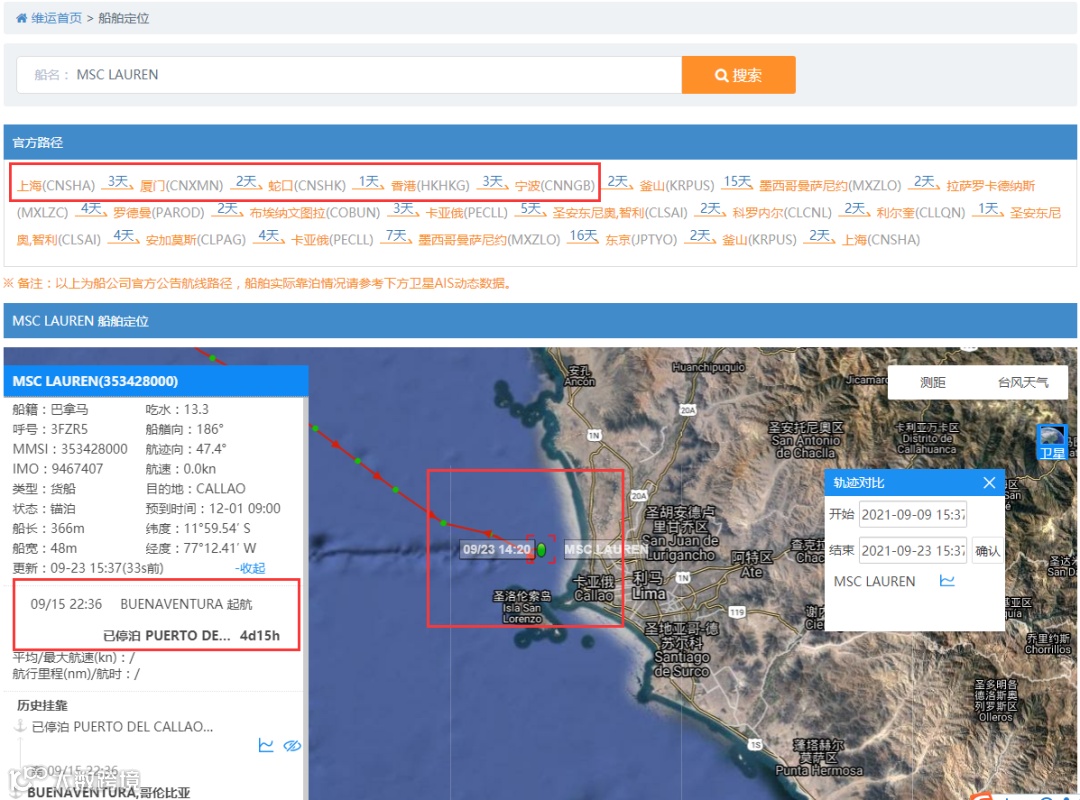Select 上海(CNSHA) first port in route
This screenshot has width=1080, height=800.
[56, 185]
